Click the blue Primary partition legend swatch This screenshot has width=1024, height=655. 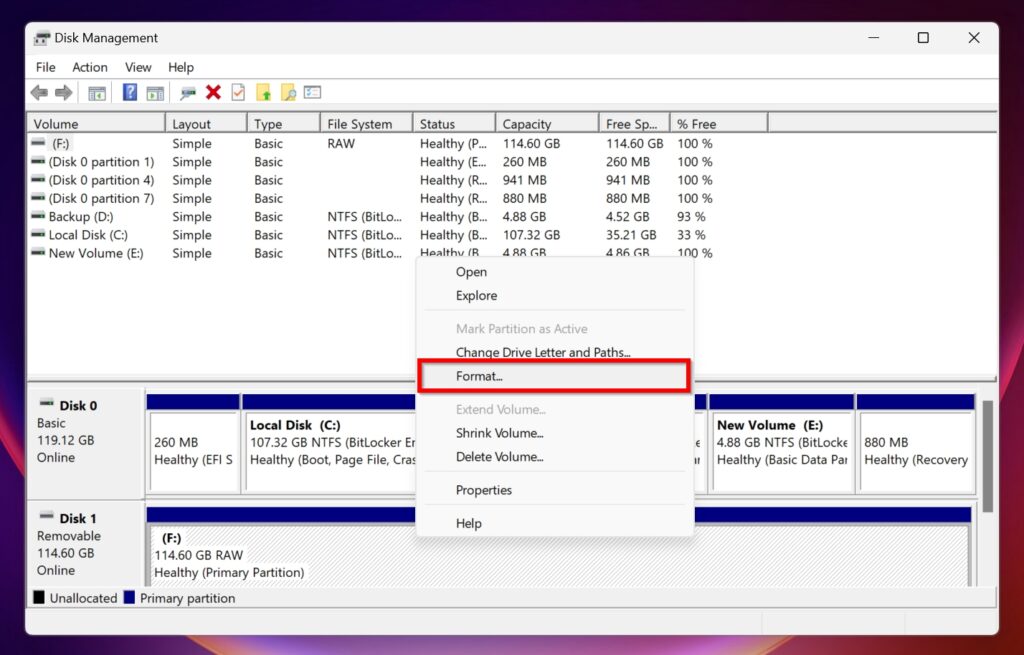click(x=130, y=597)
